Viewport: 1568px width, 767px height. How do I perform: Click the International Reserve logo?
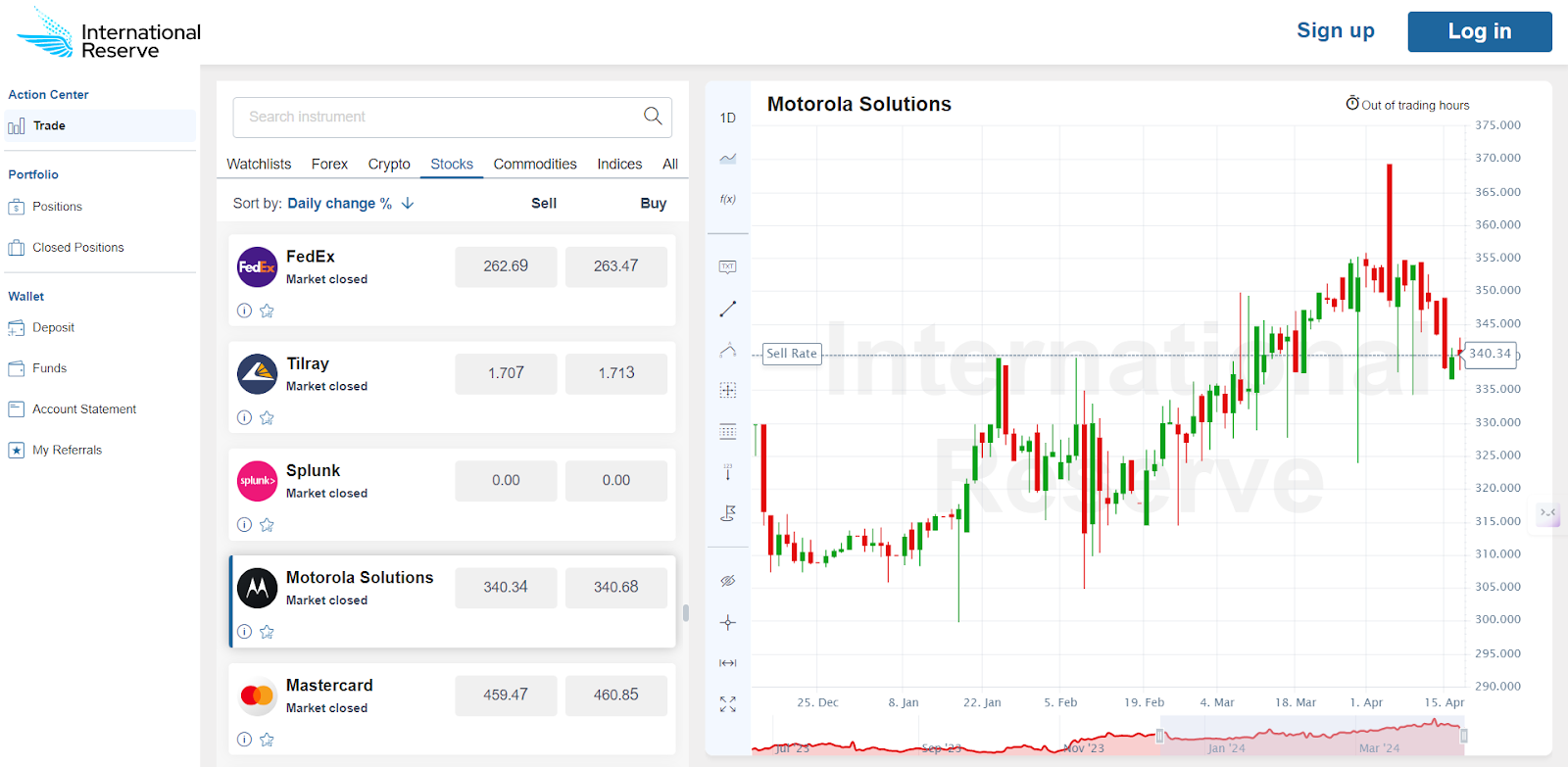[109, 33]
